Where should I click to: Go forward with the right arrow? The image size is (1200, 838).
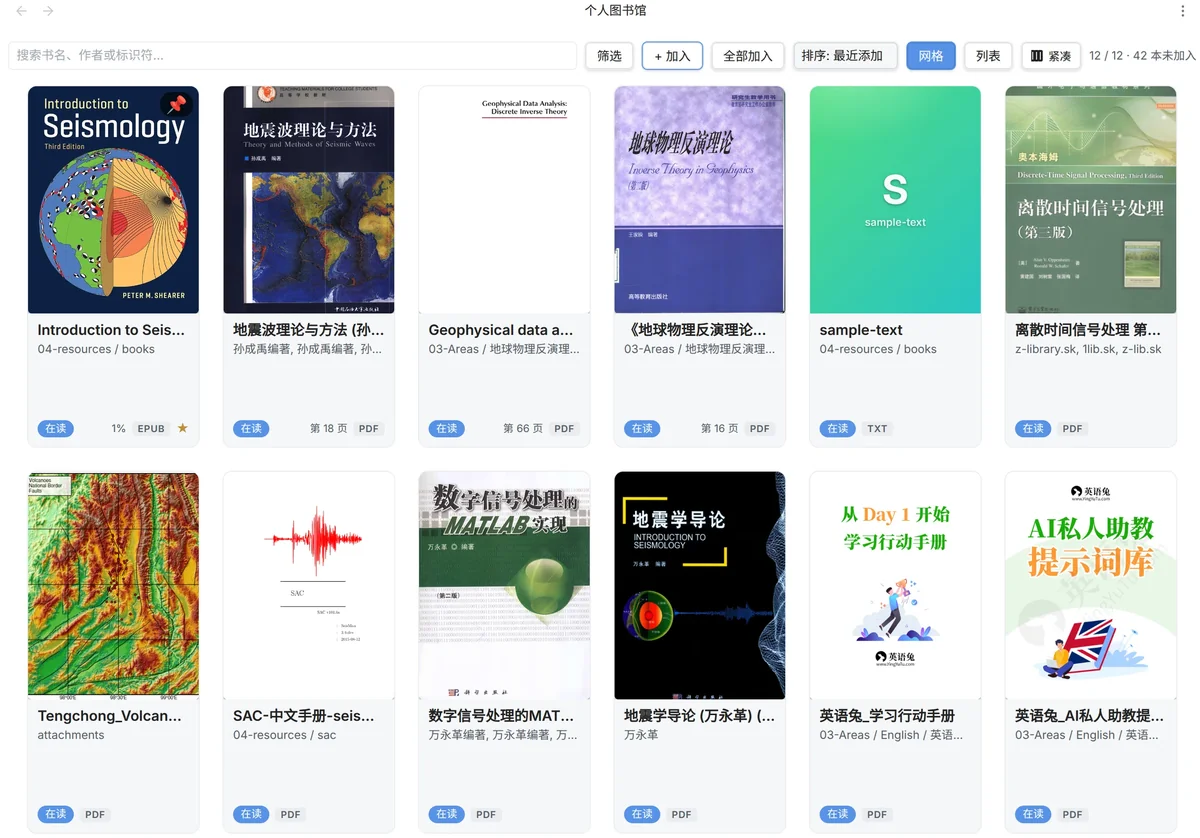click(x=48, y=11)
